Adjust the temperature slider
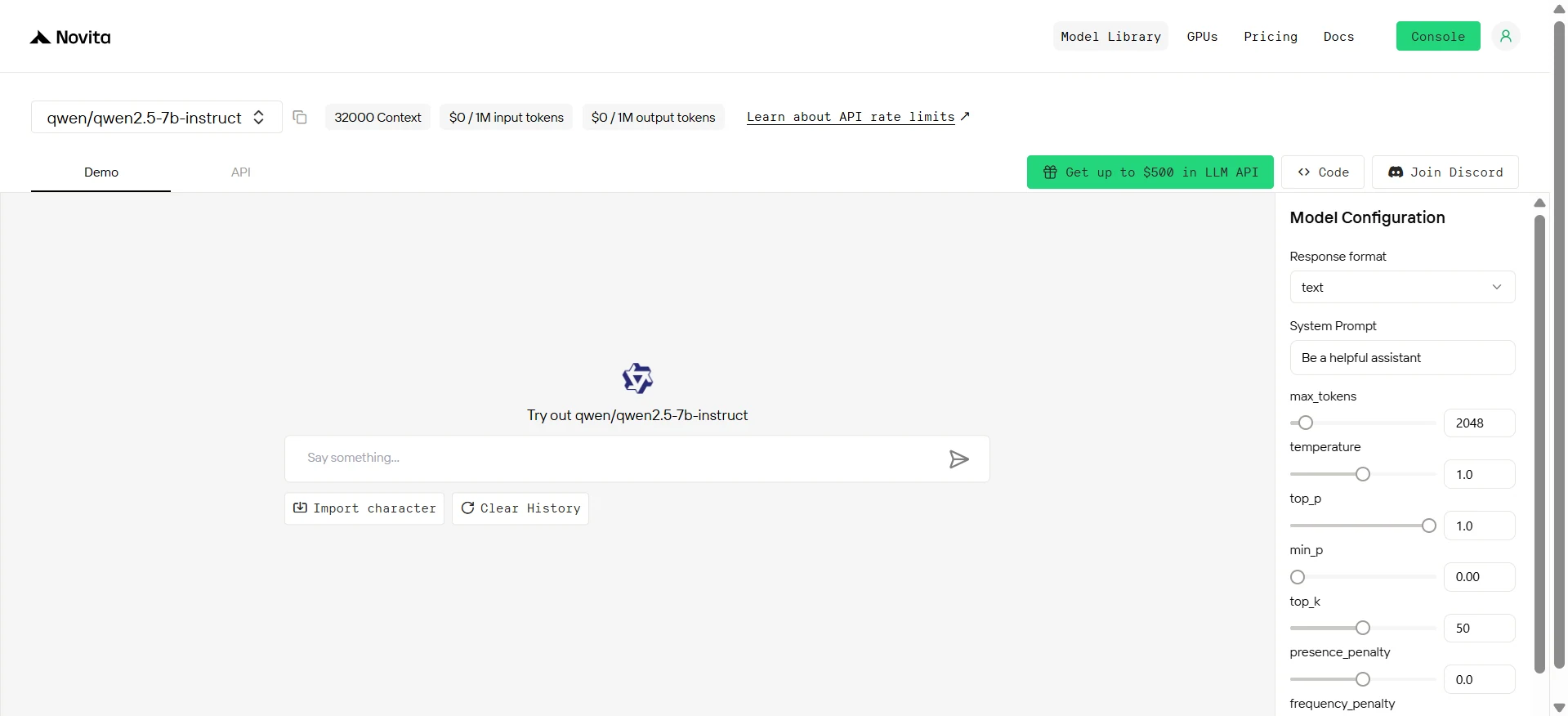The height and width of the screenshot is (716, 1568). [1362, 474]
